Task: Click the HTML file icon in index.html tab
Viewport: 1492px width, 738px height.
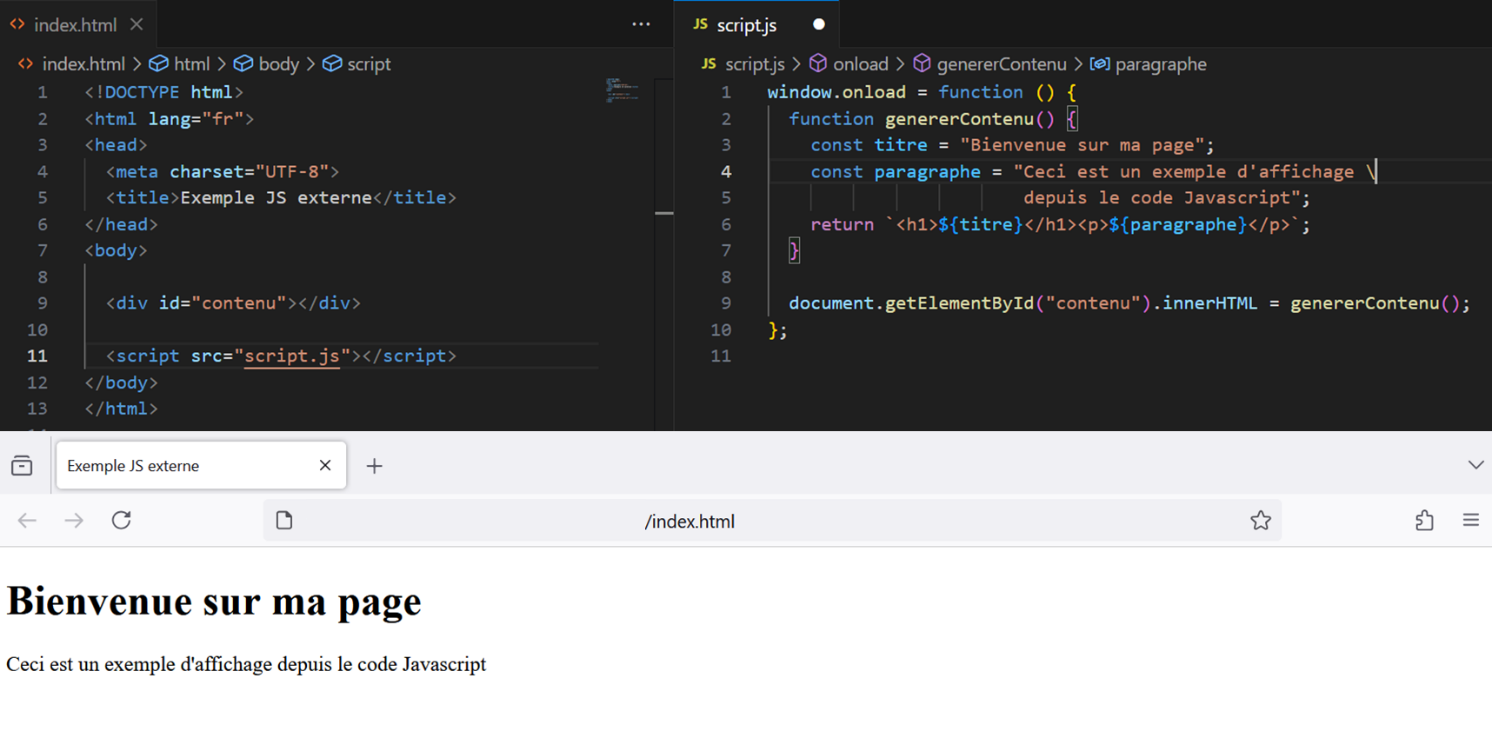Action: 17,25
